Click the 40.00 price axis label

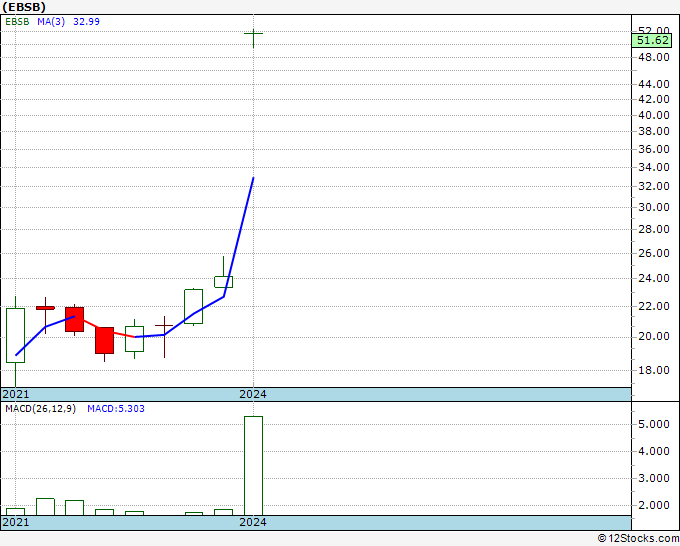654,115
